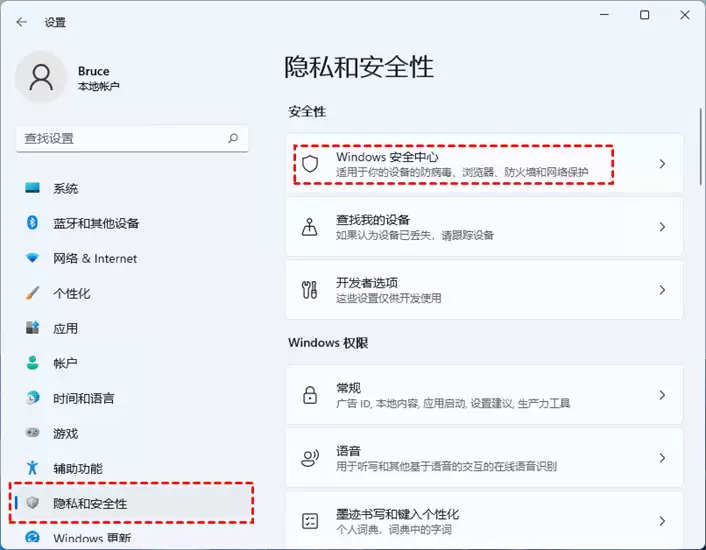706x550 pixels.
Task: Click the Bruce account name
Action: pyautogui.click(x=94, y=71)
